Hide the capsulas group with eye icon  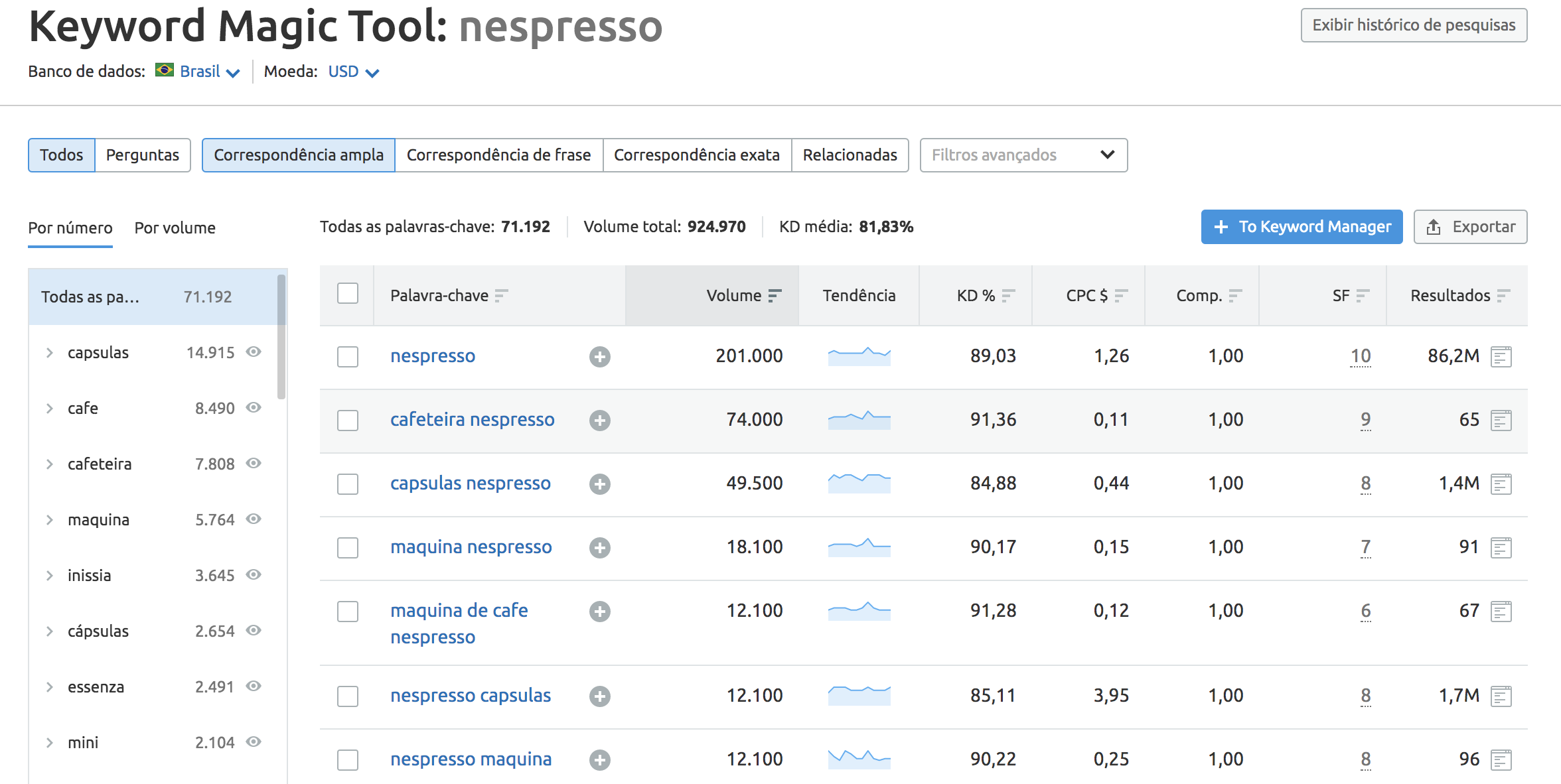click(254, 352)
